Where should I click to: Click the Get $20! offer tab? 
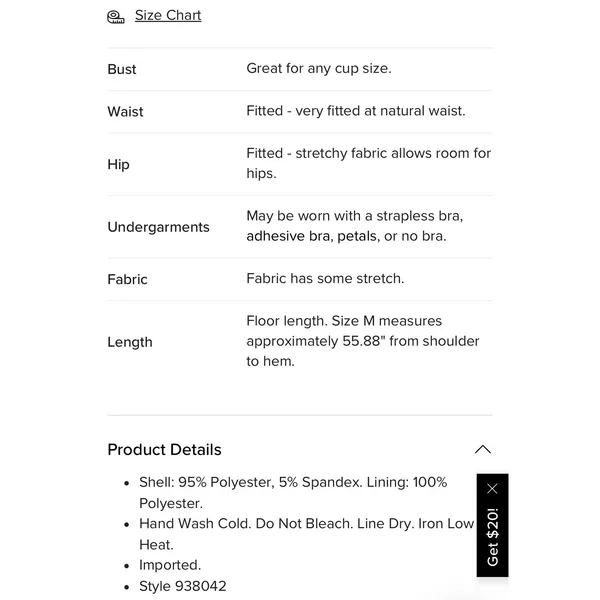click(x=492, y=537)
